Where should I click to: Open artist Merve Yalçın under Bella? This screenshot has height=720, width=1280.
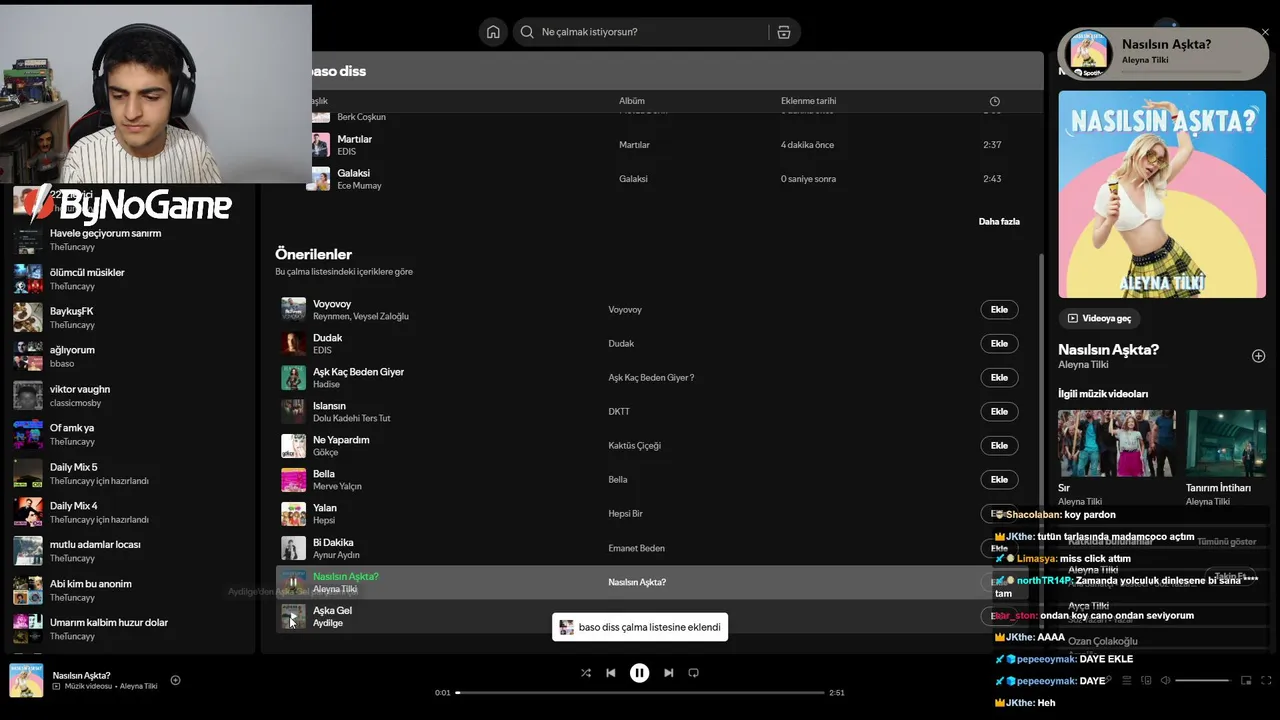337,487
